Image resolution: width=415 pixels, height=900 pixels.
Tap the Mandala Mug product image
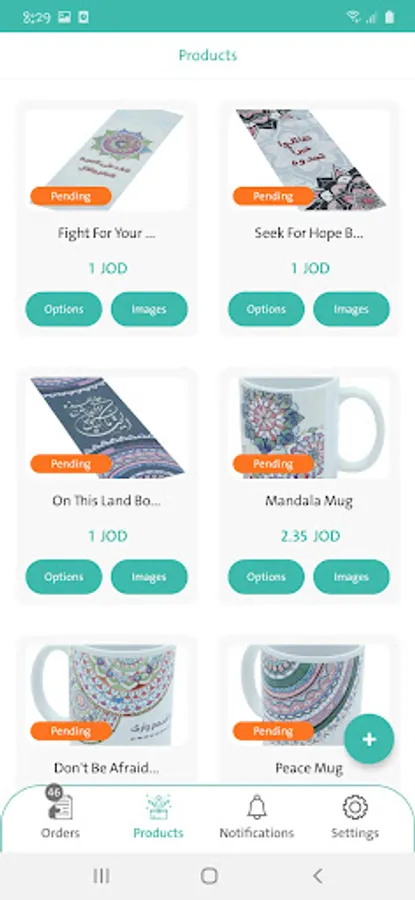309,428
